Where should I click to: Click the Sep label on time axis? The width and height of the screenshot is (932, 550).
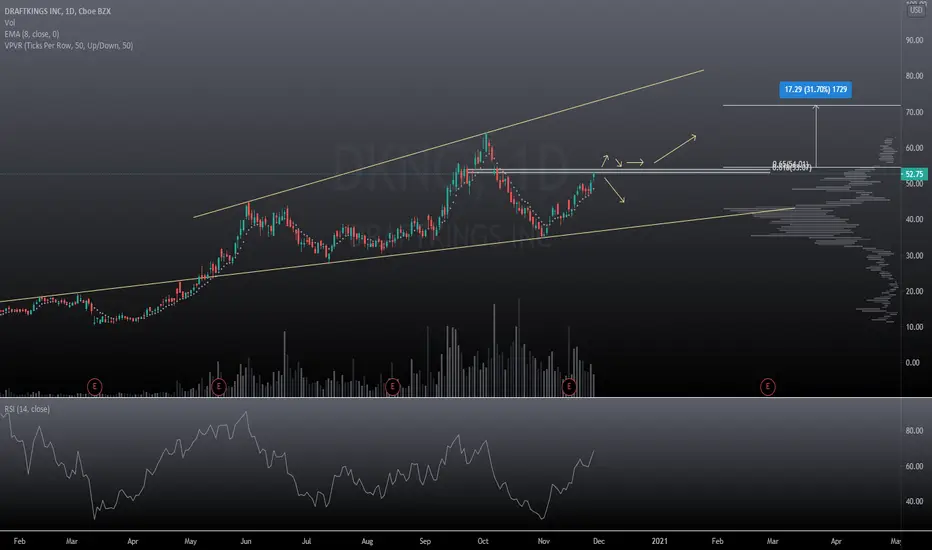[425, 541]
